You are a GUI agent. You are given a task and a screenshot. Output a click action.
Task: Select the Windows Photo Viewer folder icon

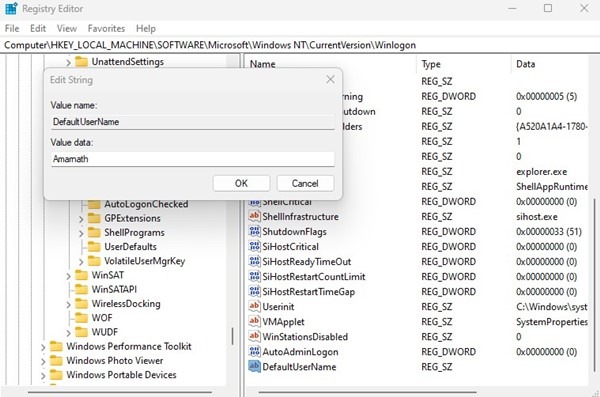[56, 361]
